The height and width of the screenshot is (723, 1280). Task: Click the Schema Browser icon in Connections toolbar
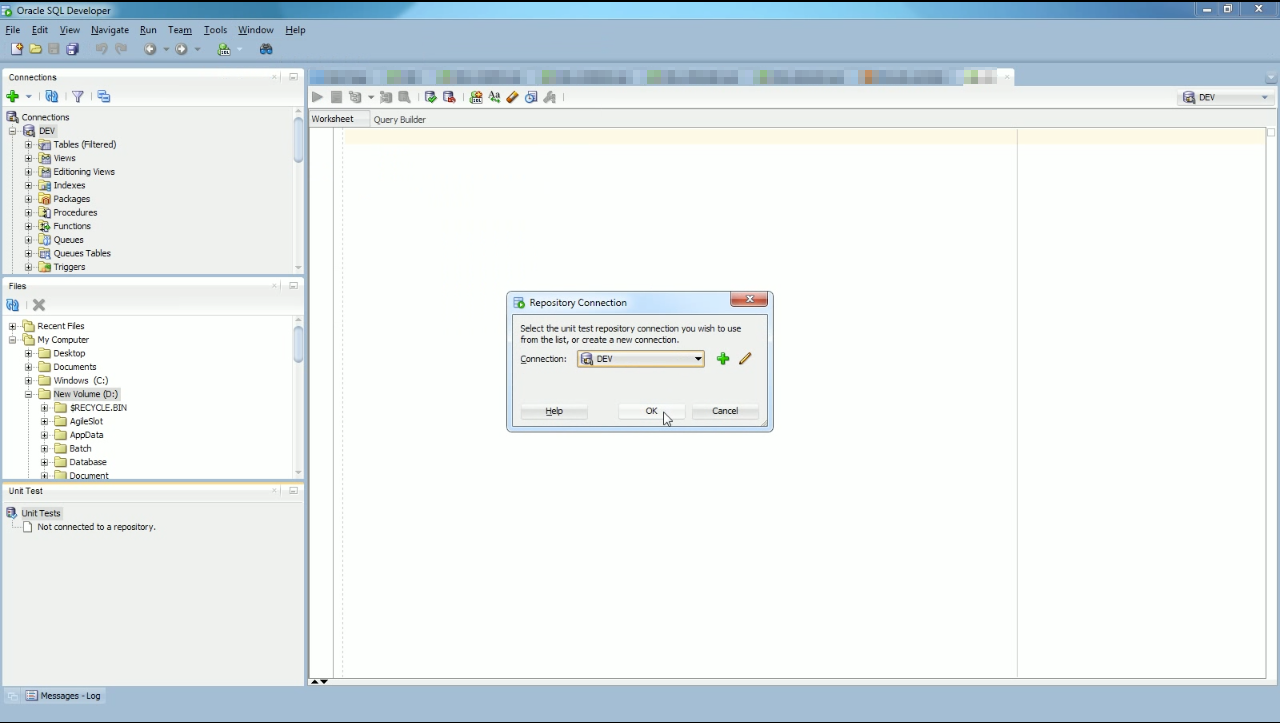coord(104,96)
